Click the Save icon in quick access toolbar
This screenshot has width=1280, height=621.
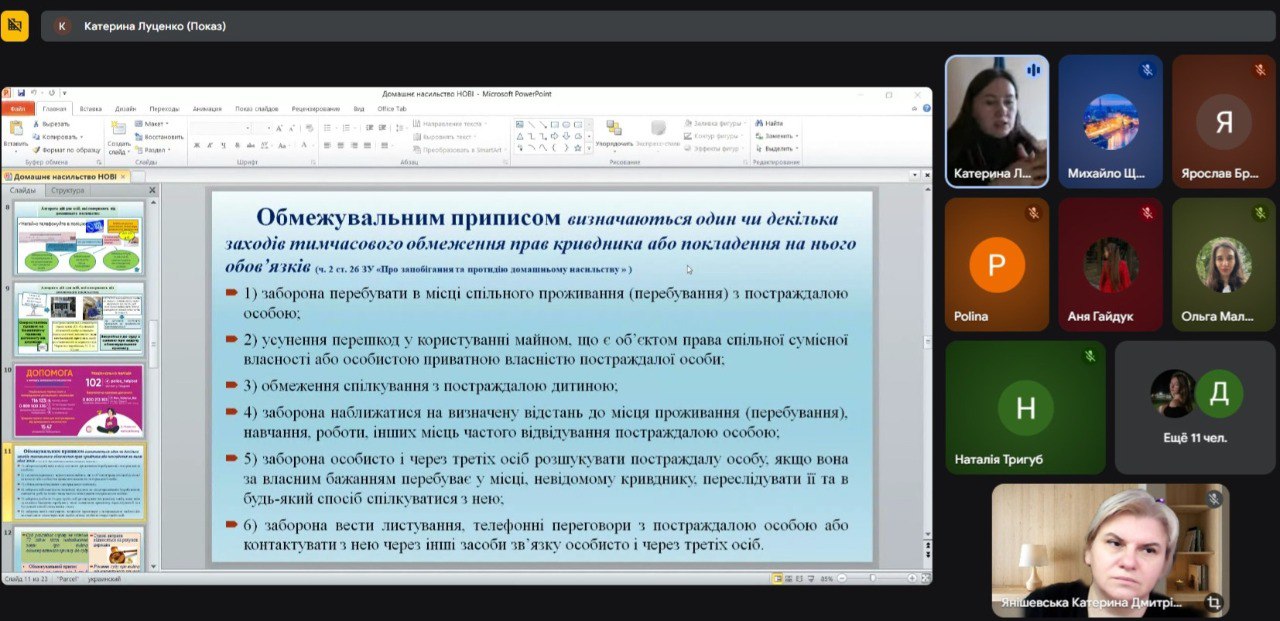21,94
